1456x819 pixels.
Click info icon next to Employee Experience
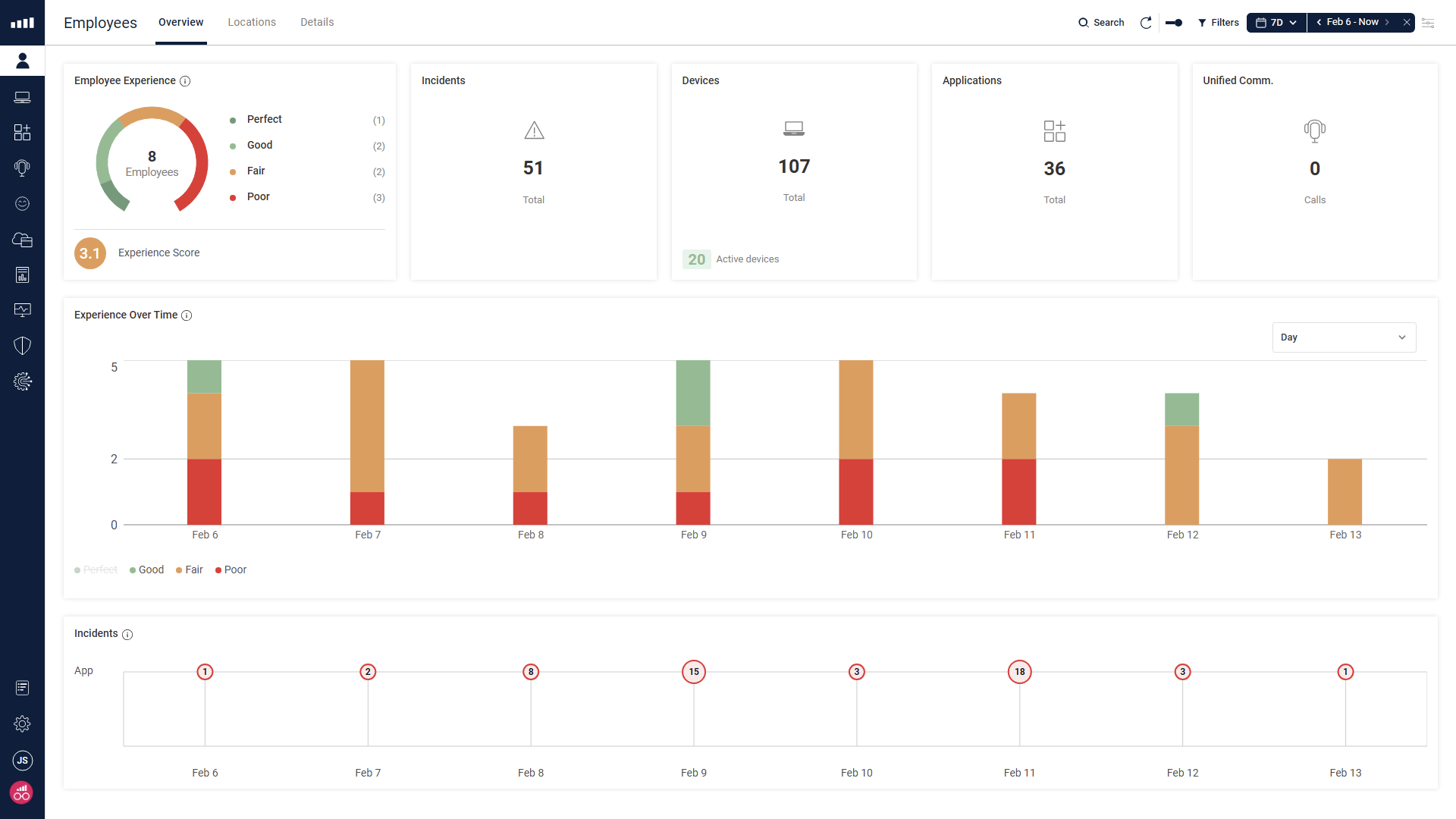[x=185, y=81]
